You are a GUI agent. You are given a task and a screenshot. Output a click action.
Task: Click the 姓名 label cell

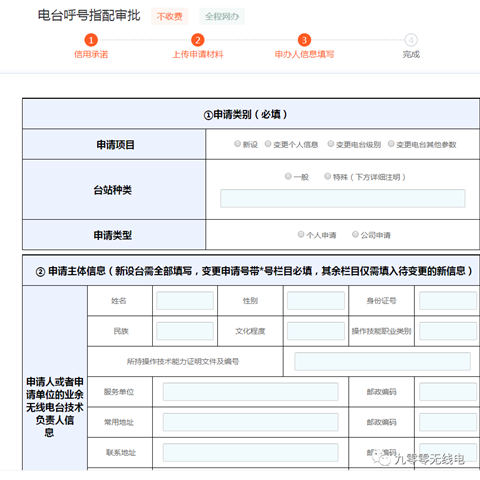point(120,301)
